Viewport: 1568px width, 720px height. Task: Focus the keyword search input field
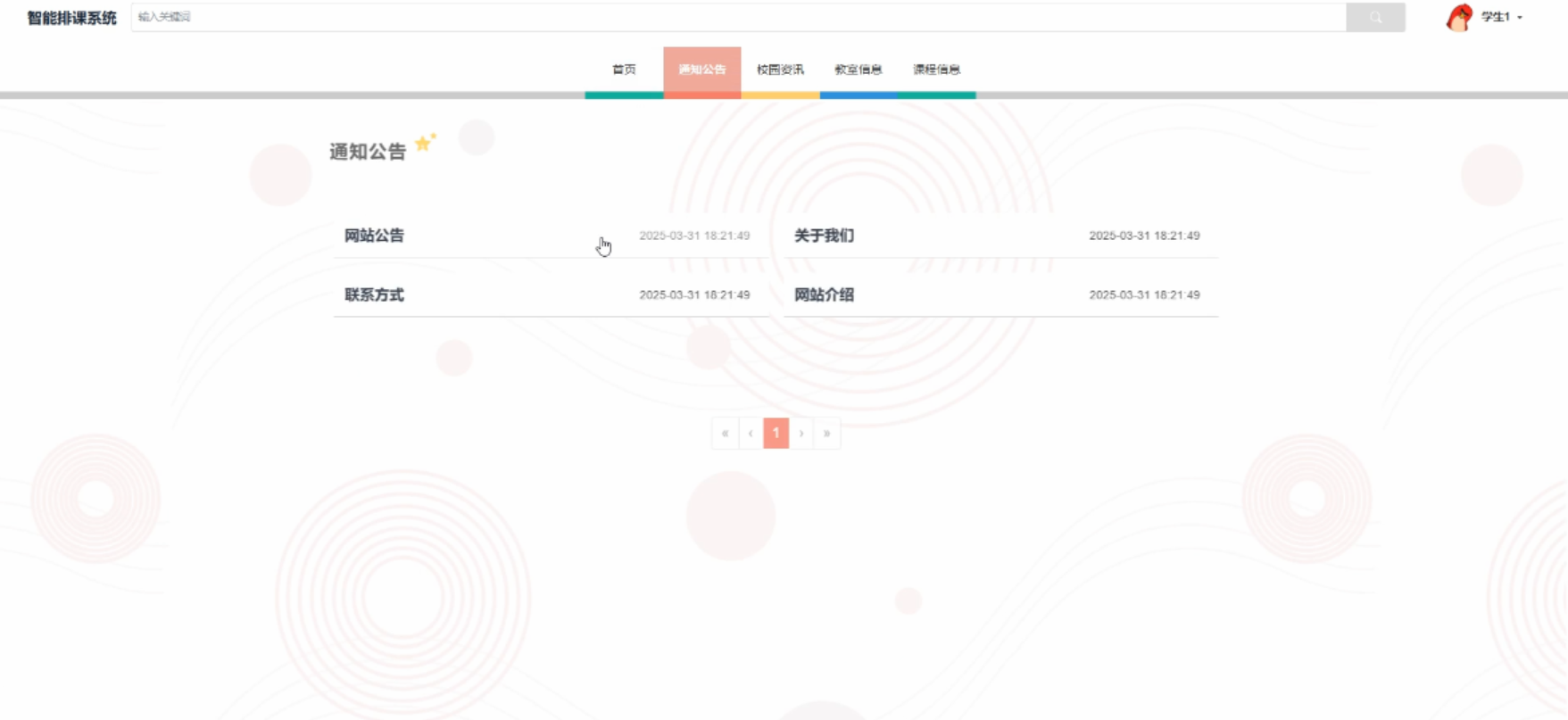tap(738, 17)
